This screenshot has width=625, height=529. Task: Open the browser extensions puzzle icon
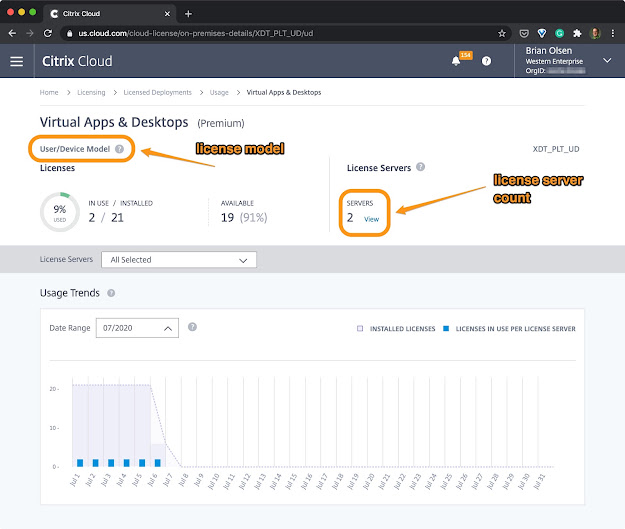pos(577,33)
